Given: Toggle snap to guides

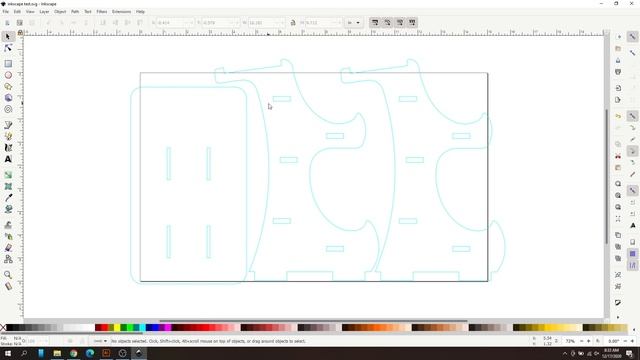Looking at the screenshot, I should click(632, 265).
